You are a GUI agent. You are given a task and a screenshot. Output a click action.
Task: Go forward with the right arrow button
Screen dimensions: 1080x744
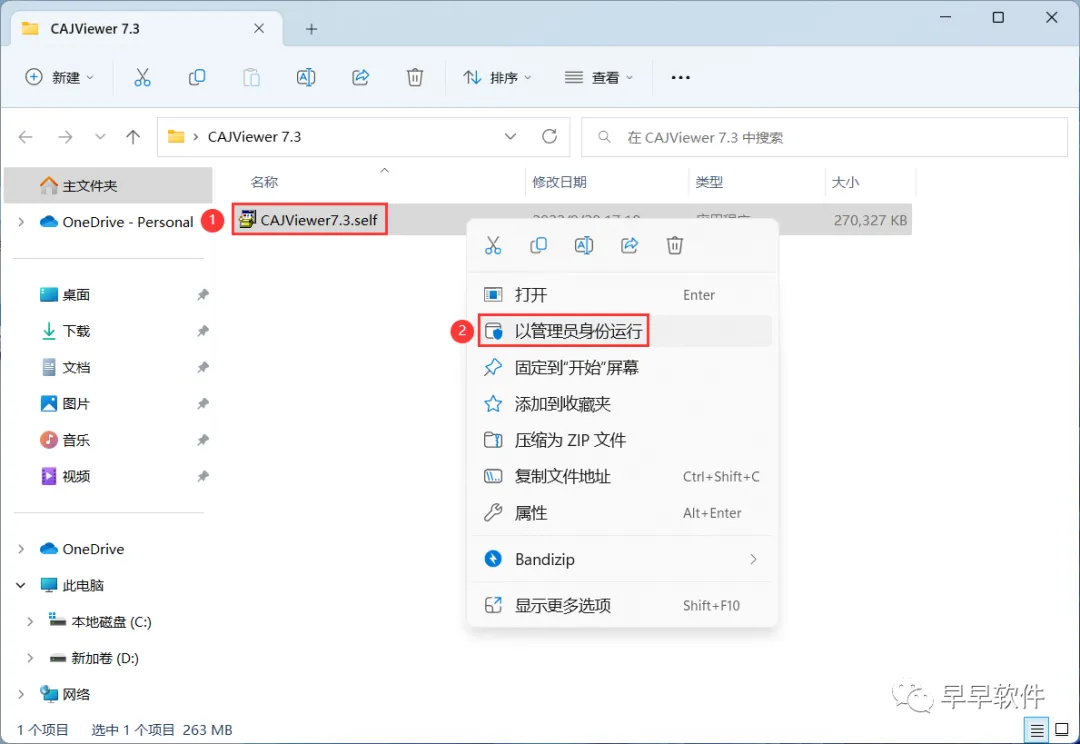[x=65, y=137]
